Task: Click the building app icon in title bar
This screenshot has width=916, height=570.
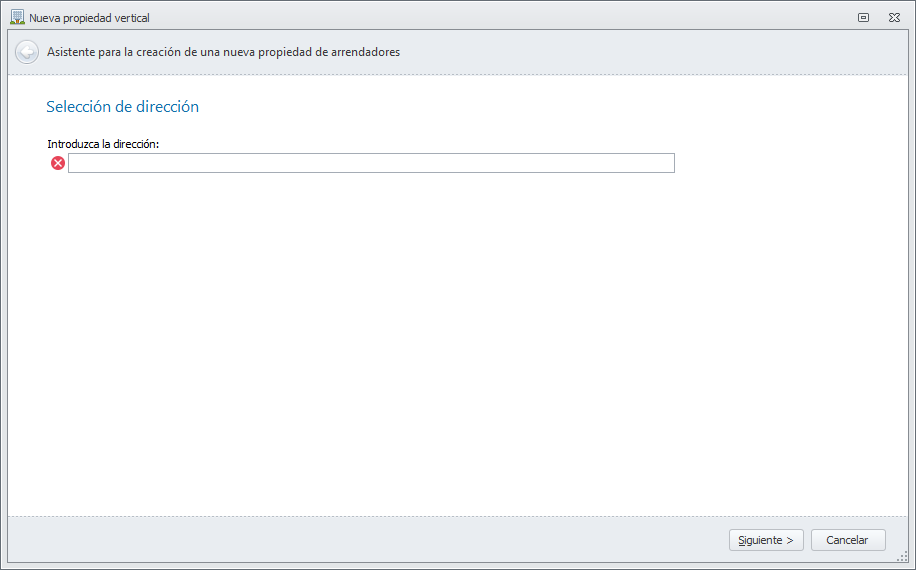Action: [17, 17]
